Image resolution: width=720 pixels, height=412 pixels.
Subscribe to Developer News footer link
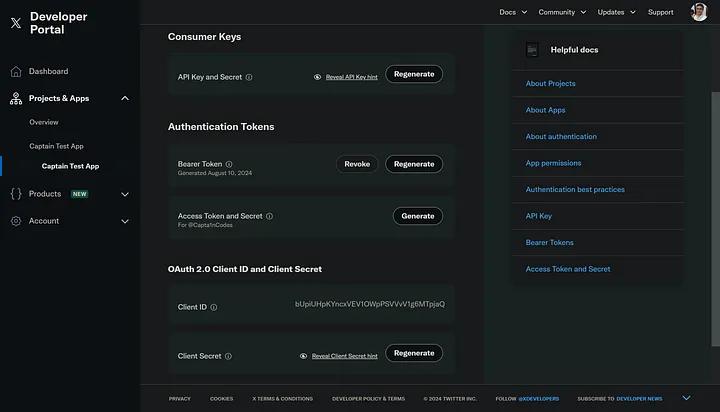coord(639,399)
